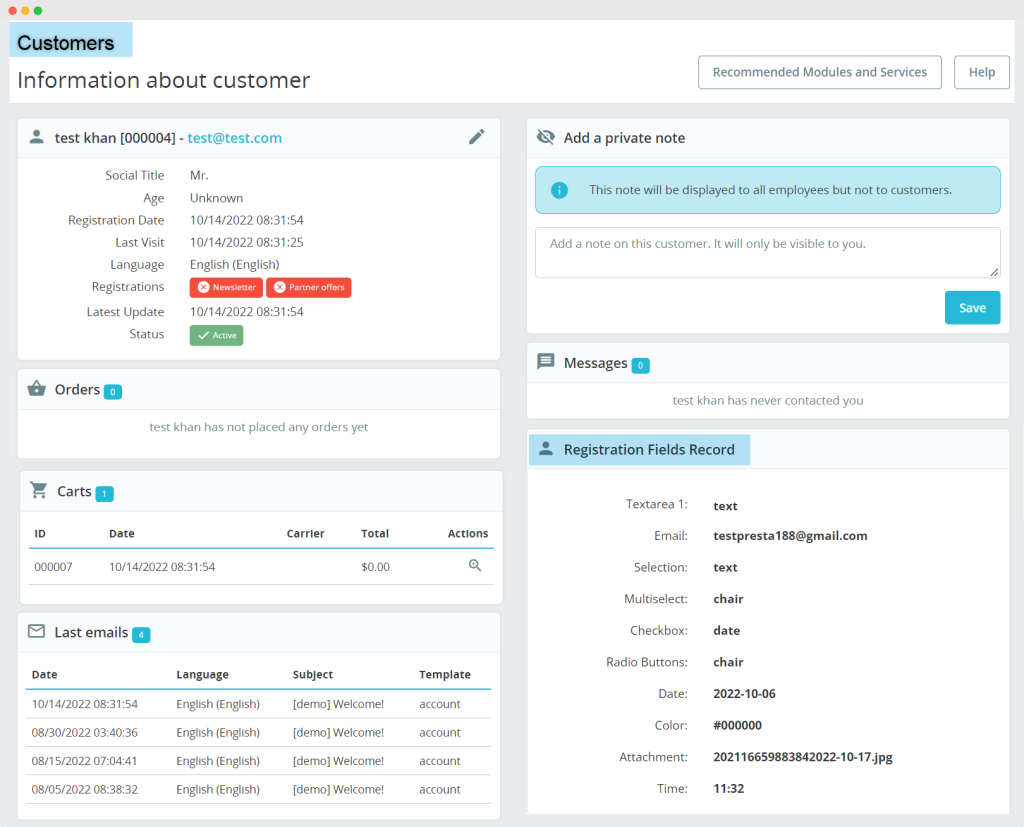Click the edit pencil icon for customer
Viewport: 1024px width, 827px height.
477,137
